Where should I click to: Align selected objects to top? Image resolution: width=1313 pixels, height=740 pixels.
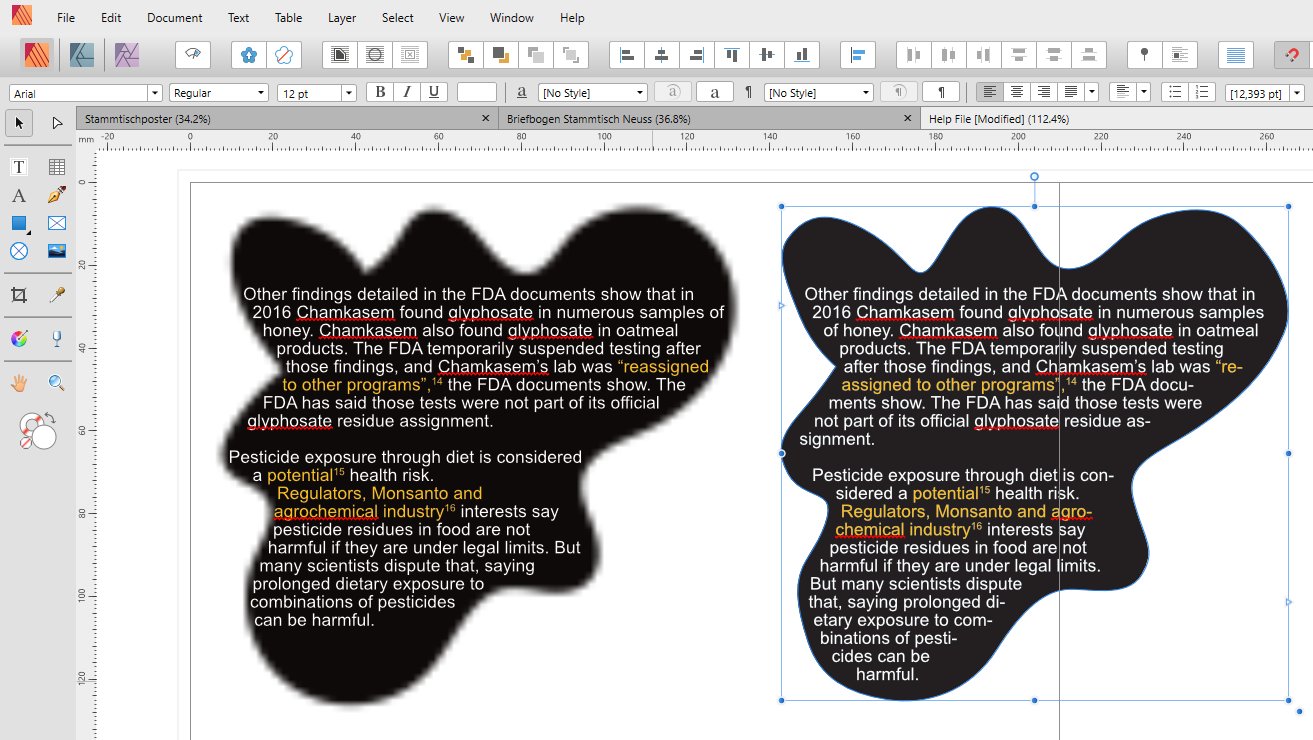click(x=732, y=55)
